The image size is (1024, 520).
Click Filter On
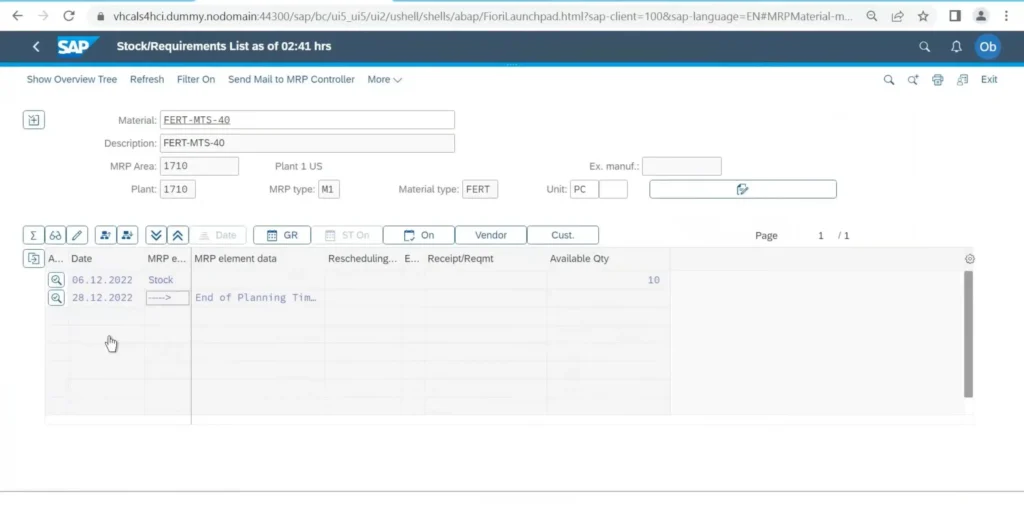[x=196, y=80]
